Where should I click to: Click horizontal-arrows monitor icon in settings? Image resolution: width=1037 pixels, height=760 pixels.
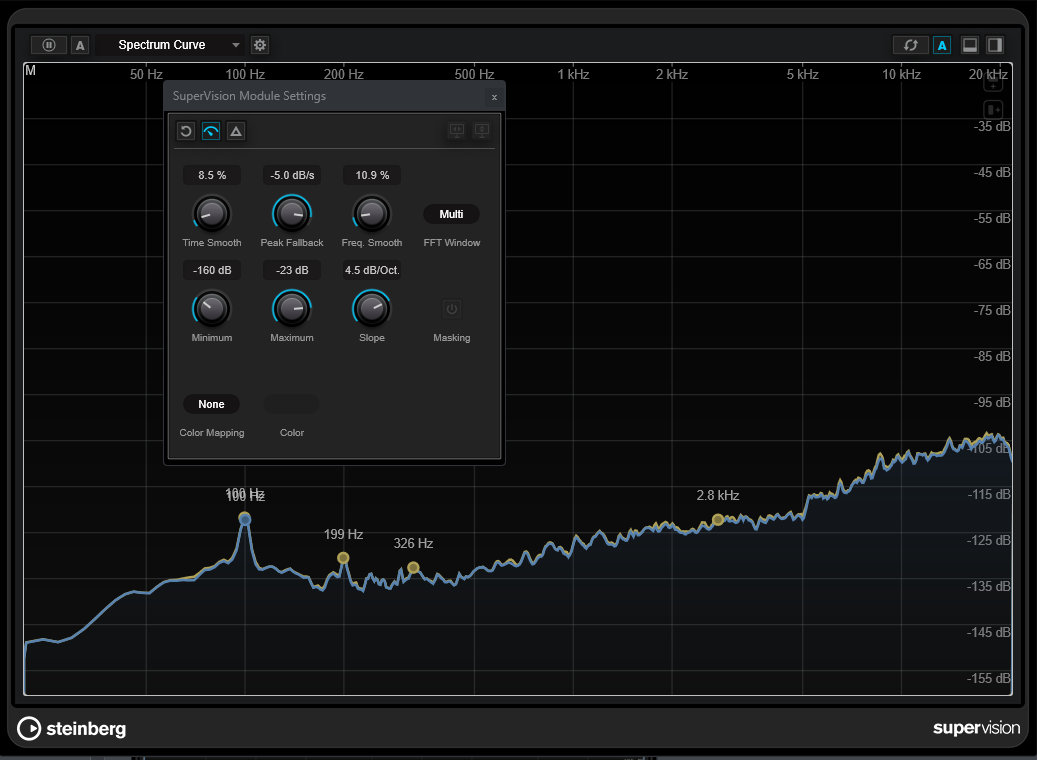tap(457, 130)
